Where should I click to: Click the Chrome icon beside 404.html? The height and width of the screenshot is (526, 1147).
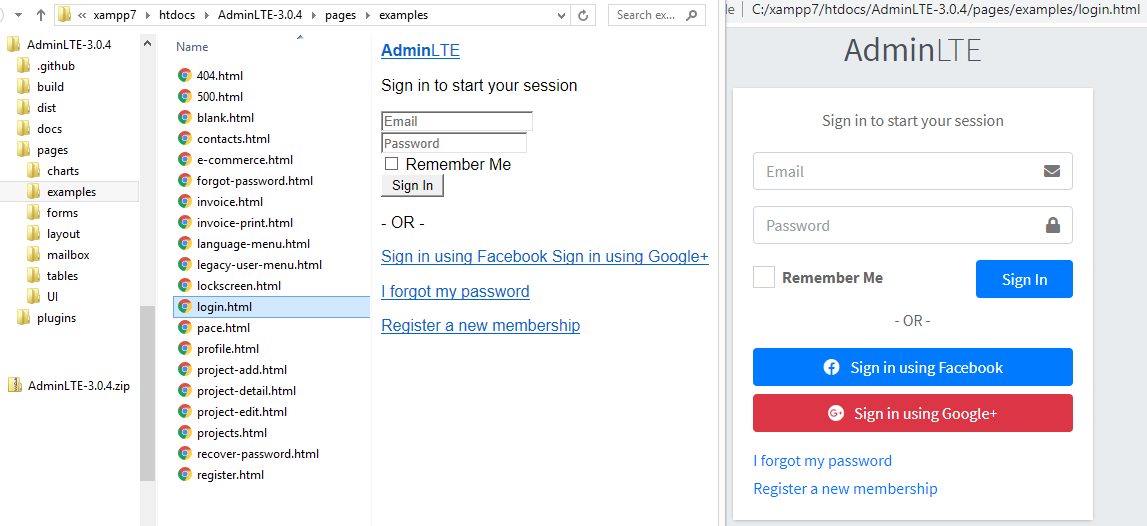click(184, 75)
